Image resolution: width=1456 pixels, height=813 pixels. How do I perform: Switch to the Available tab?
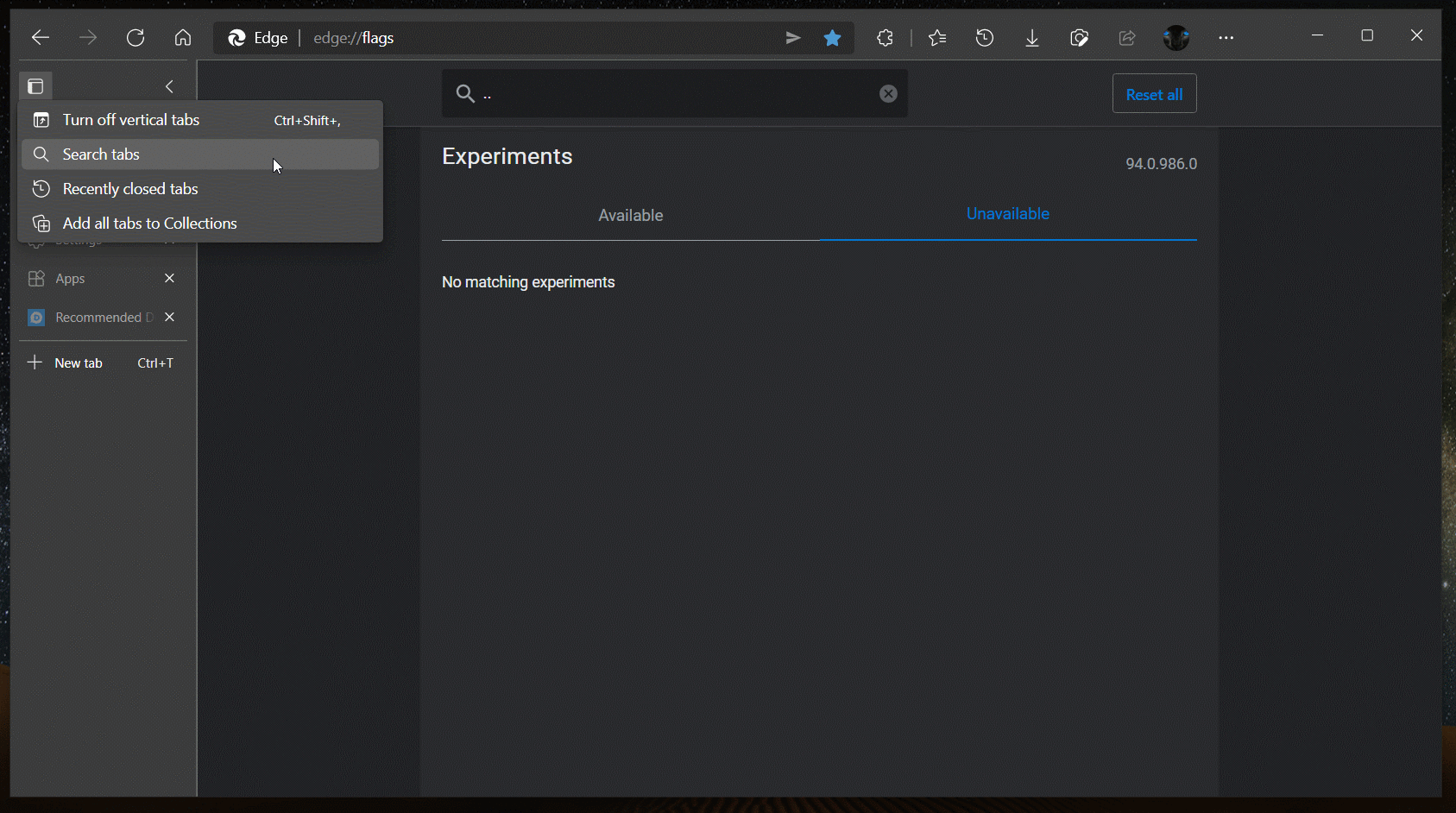pyautogui.click(x=631, y=215)
